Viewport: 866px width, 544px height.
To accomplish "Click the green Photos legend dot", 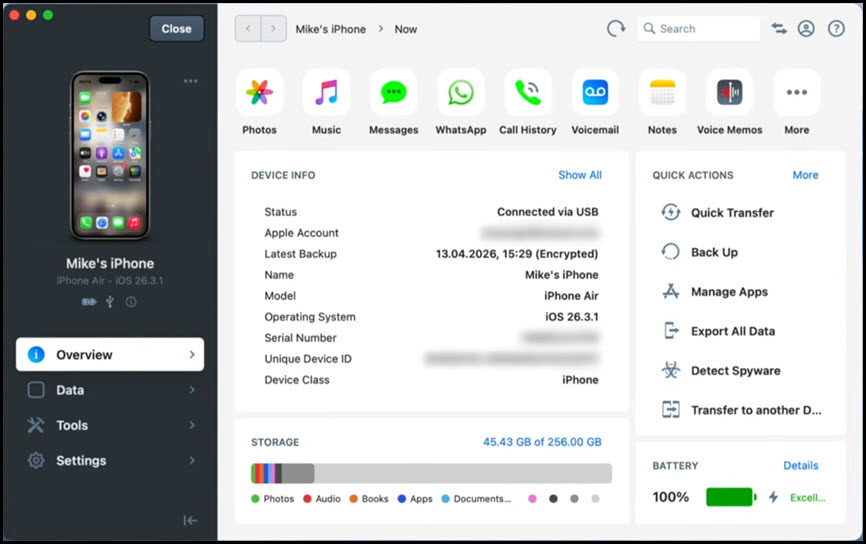I will (255, 499).
